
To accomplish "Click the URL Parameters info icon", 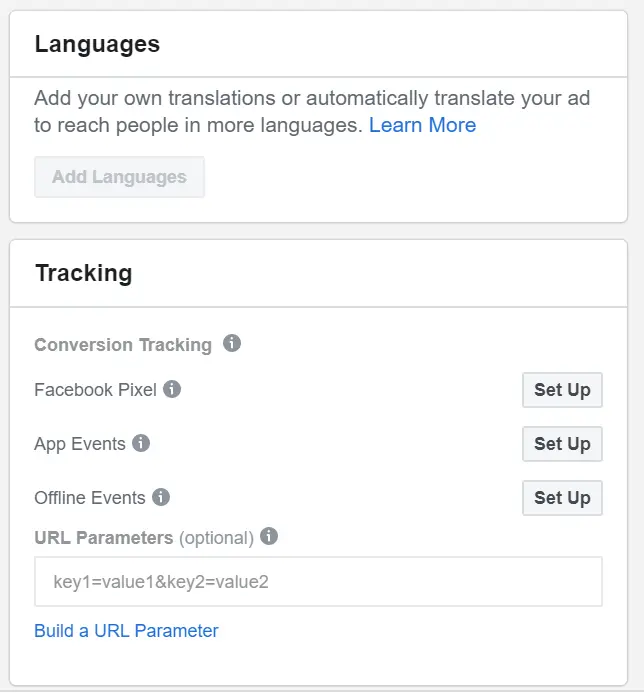I will pyautogui.click(x=269, y=537).
